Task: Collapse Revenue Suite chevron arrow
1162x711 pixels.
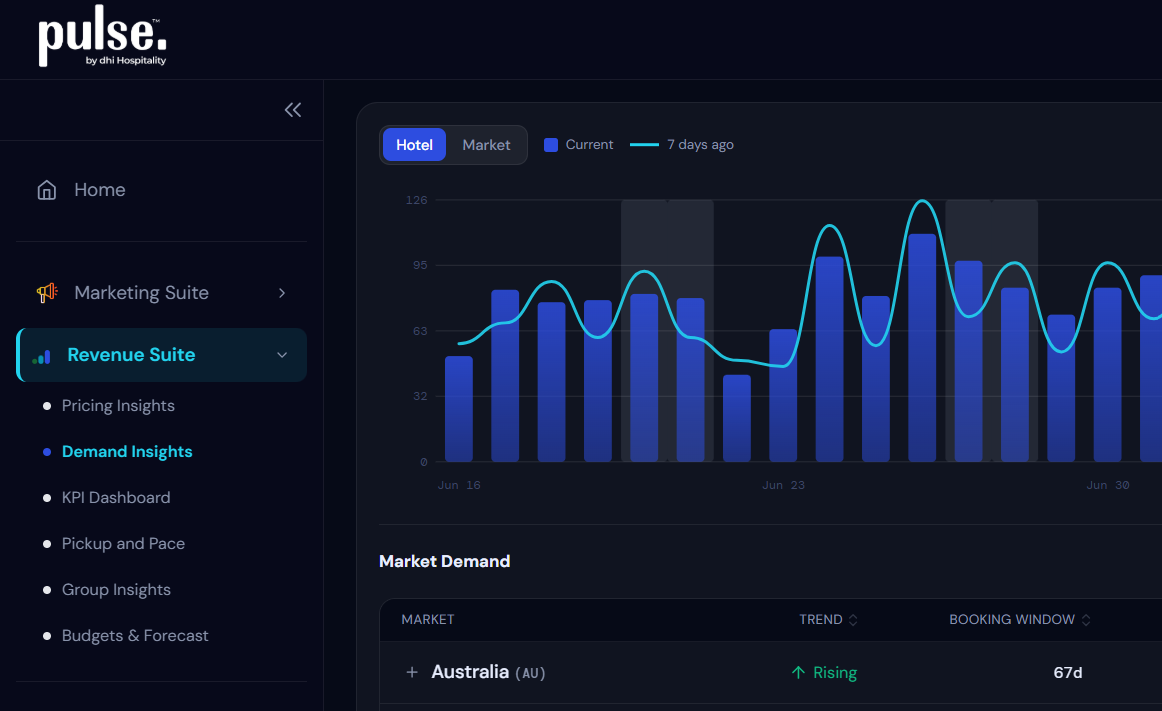Action: [282, 355]
